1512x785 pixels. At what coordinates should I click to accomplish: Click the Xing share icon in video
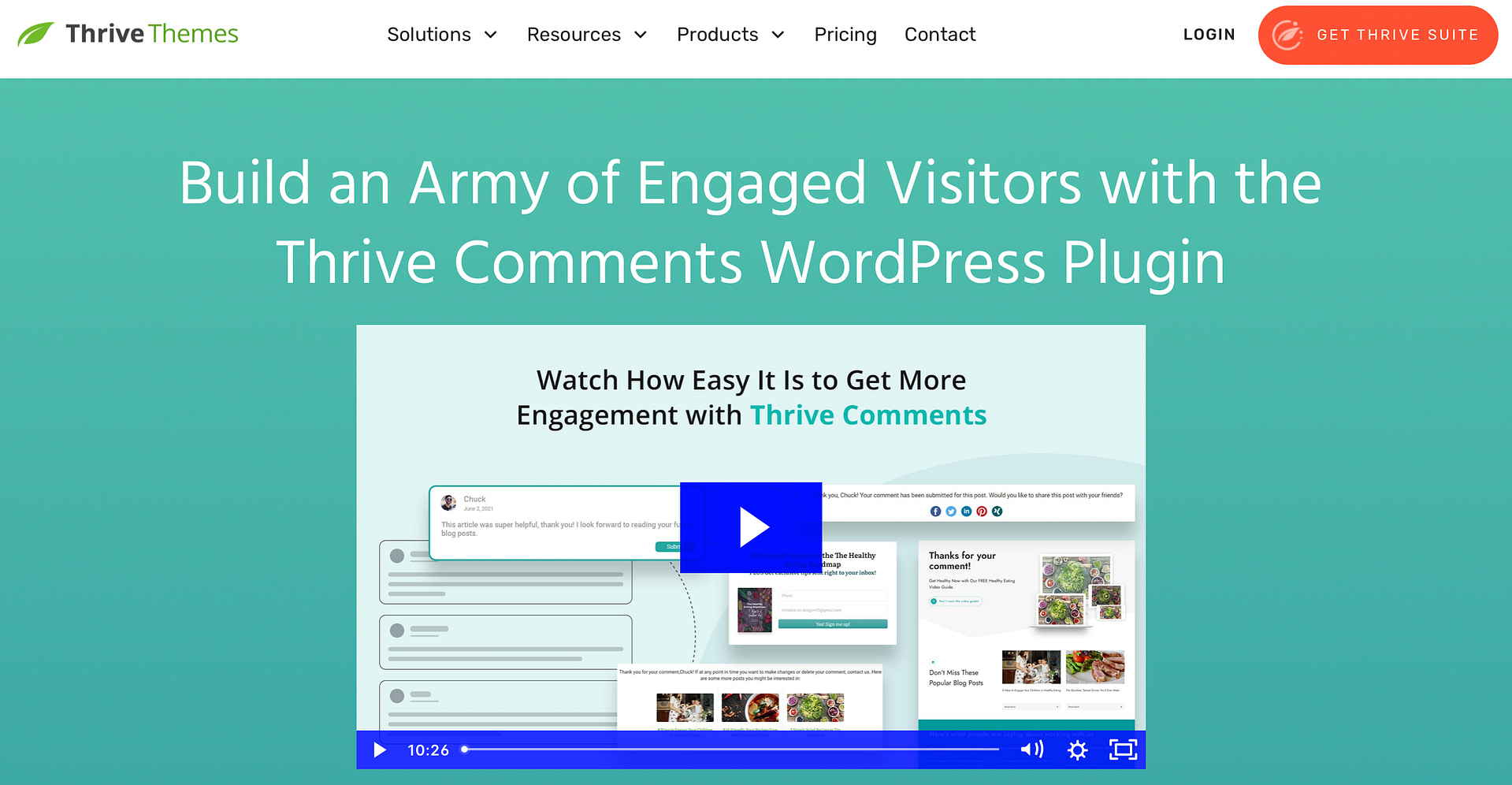pyautogui.click(x=997, y=512)
